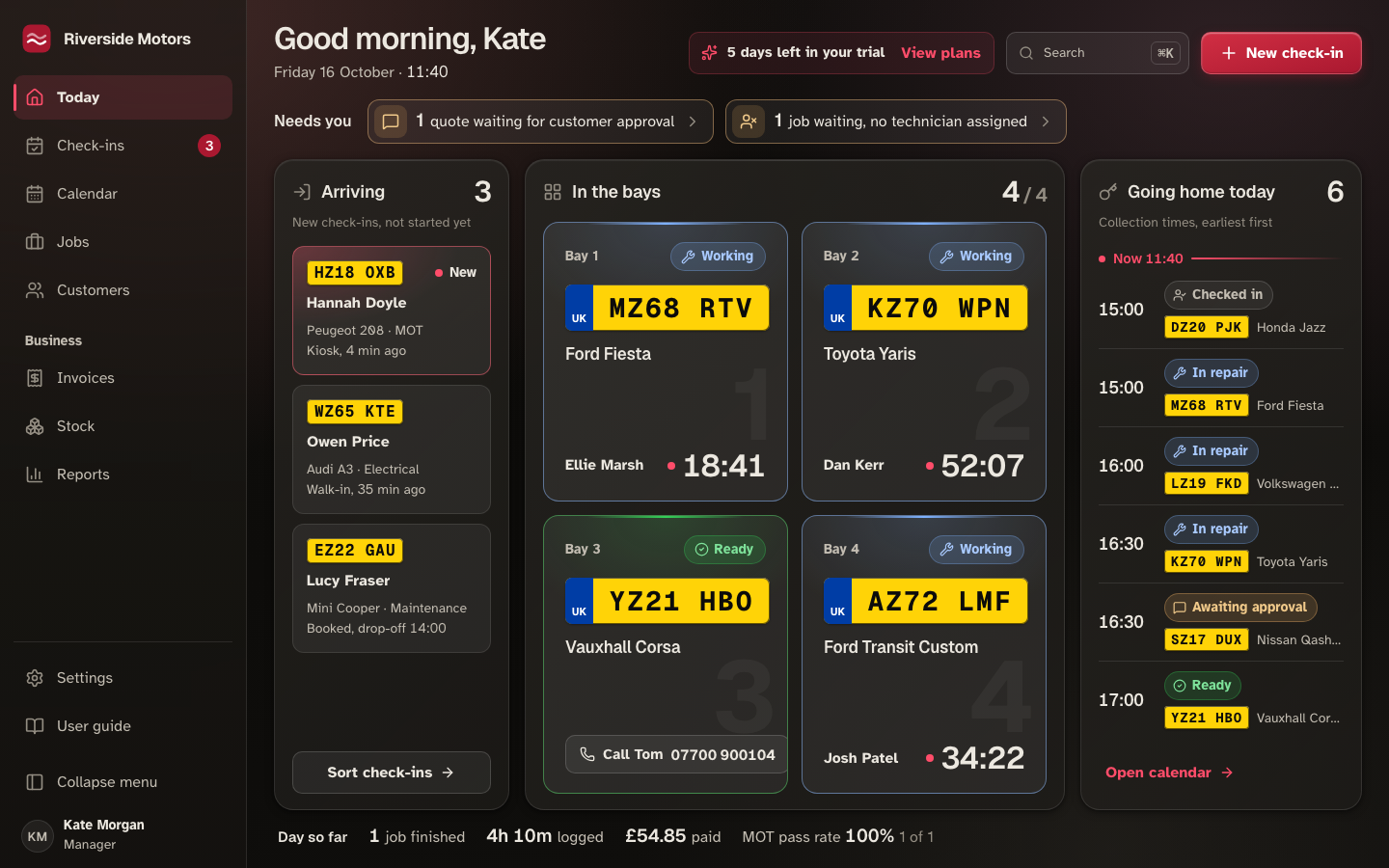Click the Jobs briefcase icon
The height and width of the screenshot is (868, 1389).
coord(35,242)
